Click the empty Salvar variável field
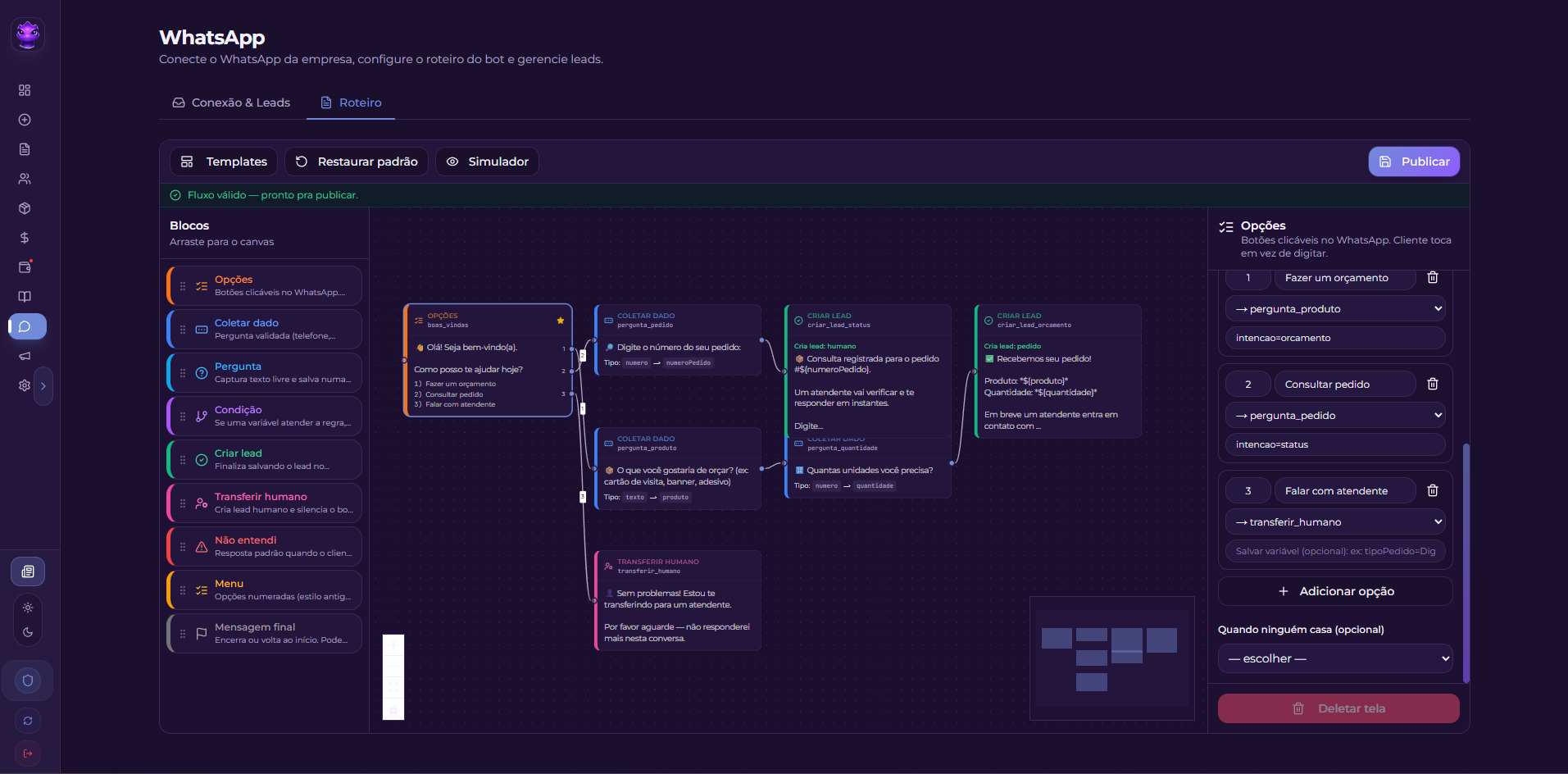Viewport: 1568px width, 774px height. coord(1335,551)
